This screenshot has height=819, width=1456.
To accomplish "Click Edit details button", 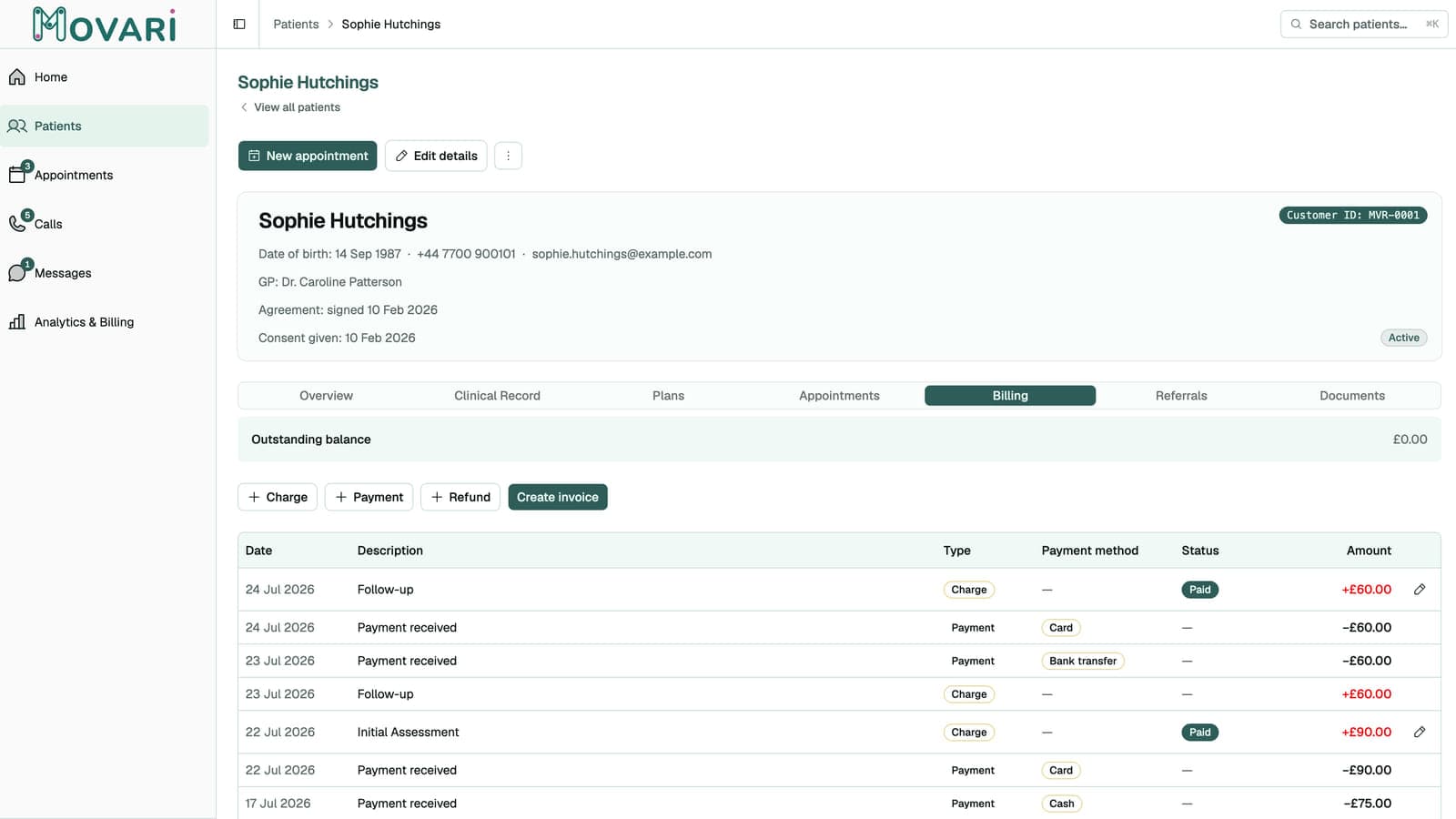I will [436, 156].
